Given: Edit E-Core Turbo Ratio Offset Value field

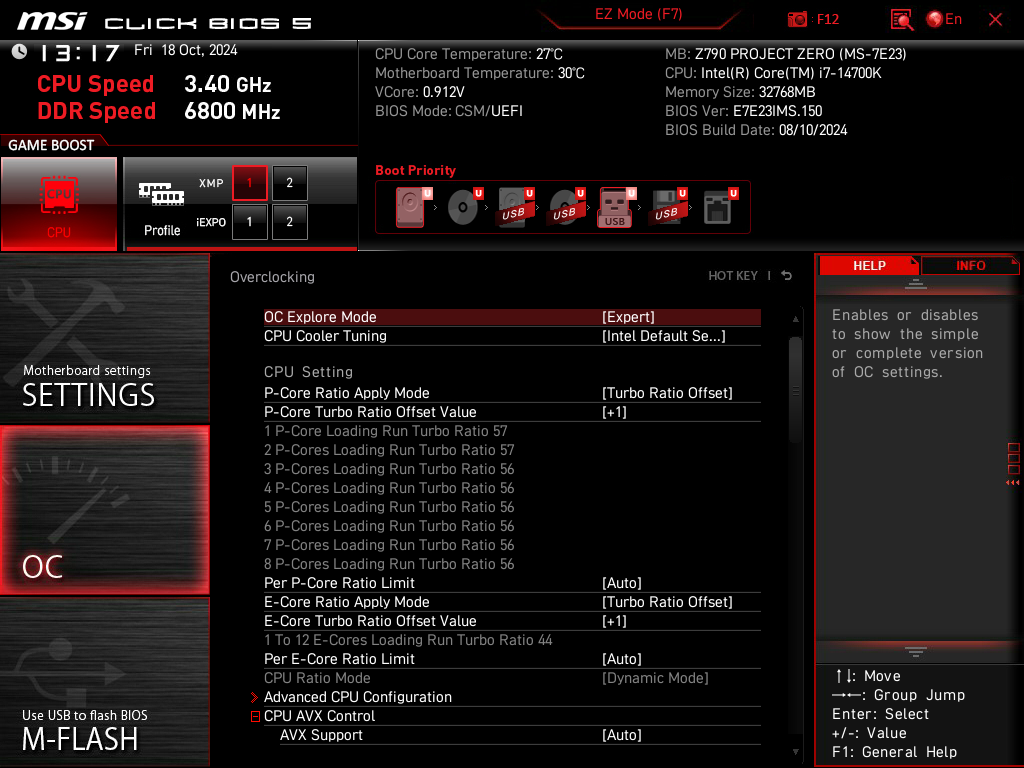Looking at the screenshot, I should pyautogui.click(x=614, y=621).
